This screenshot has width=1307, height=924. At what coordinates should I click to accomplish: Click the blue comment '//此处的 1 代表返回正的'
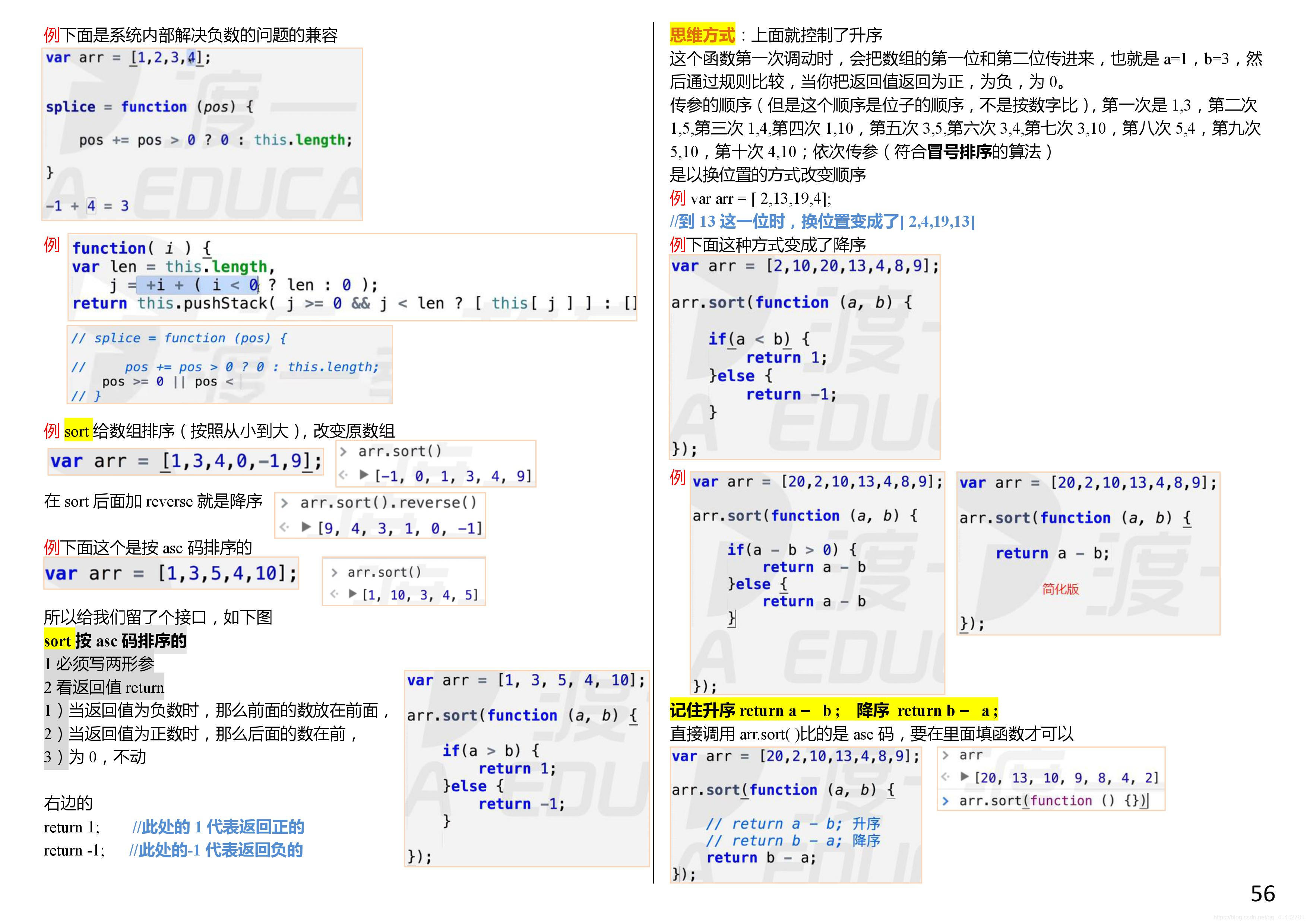(219, 827)
